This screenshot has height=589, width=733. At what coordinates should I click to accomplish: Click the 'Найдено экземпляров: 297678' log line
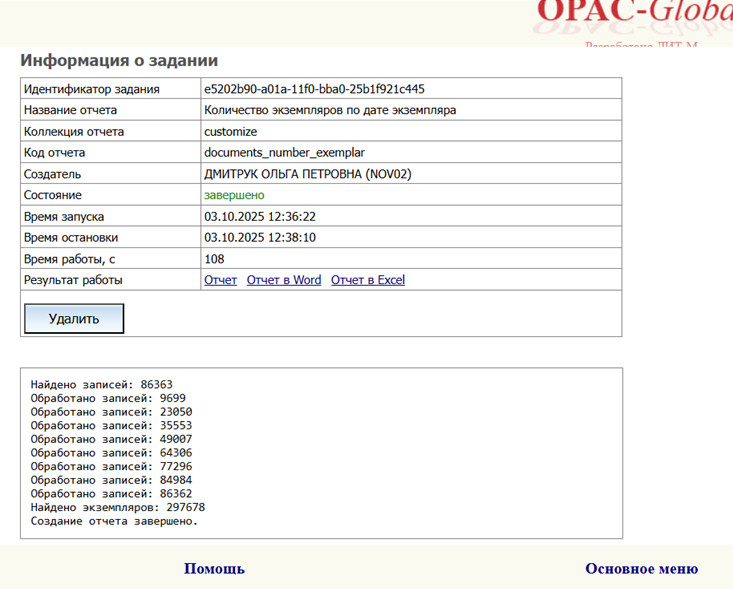(x=118, y=507)
